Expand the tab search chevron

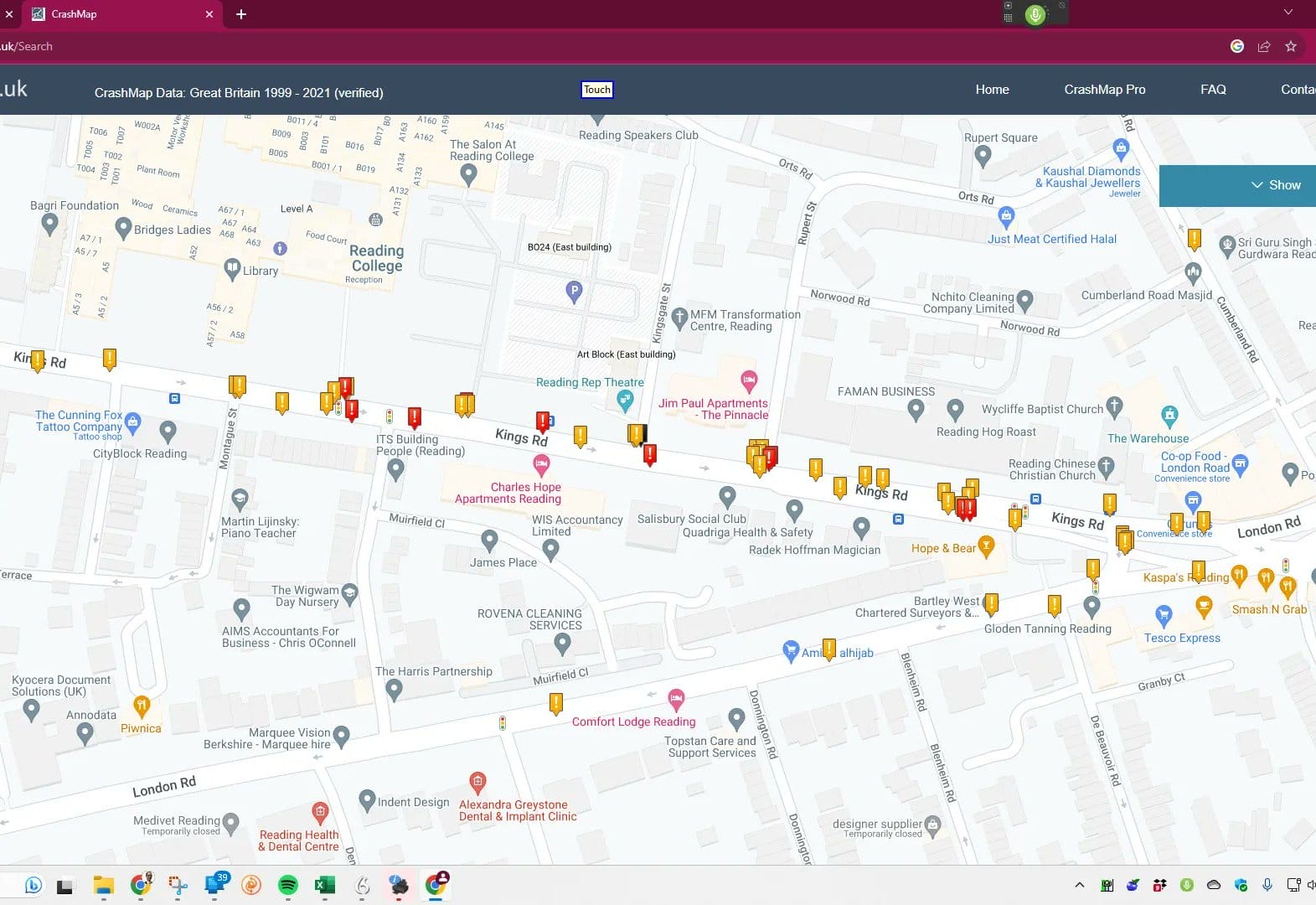point(1288,12)
